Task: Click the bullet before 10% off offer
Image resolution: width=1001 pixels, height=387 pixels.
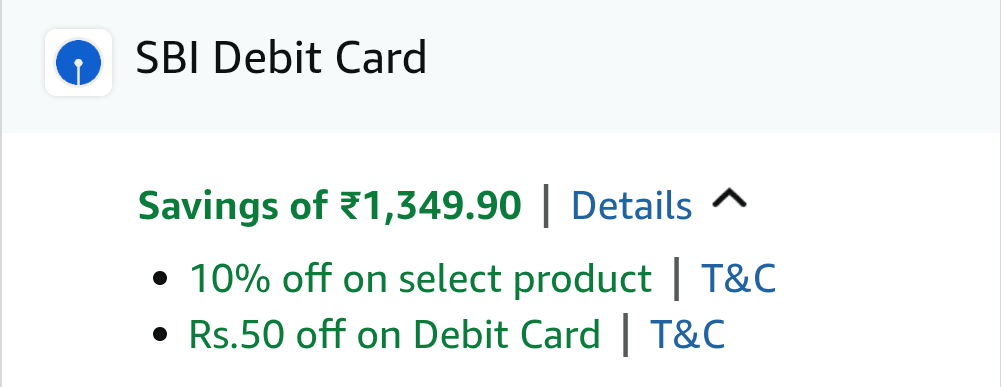Action: tap(160, 278)
